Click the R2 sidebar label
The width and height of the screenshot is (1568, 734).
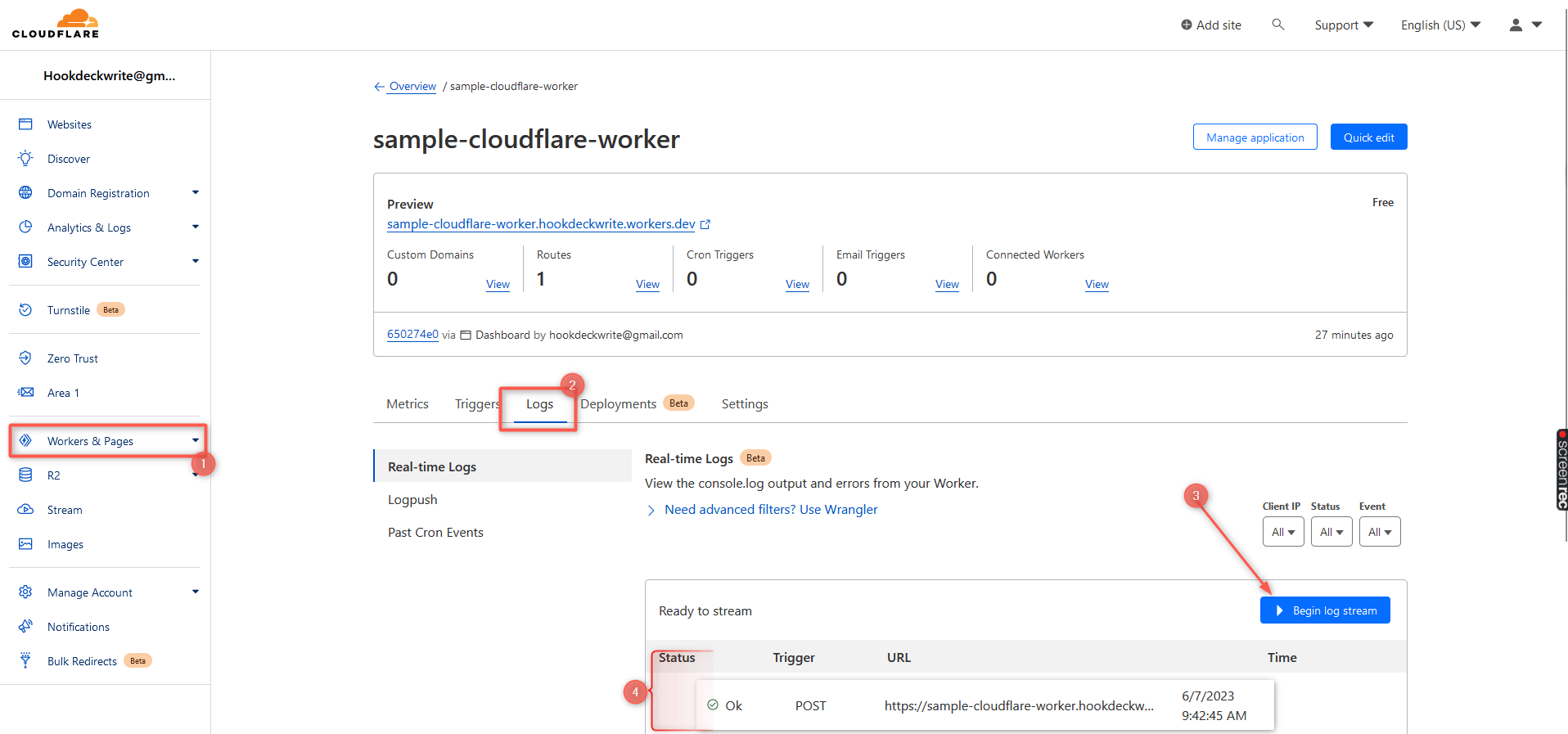[x=54, y=475]
